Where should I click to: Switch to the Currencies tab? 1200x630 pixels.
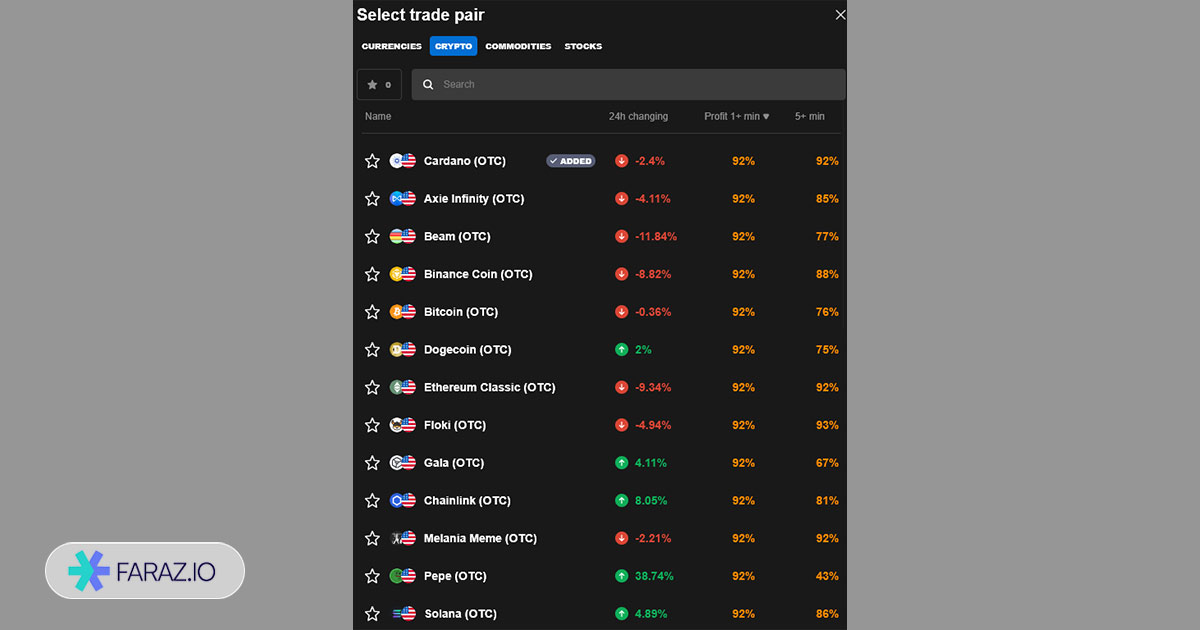click(x=391, y=46)
